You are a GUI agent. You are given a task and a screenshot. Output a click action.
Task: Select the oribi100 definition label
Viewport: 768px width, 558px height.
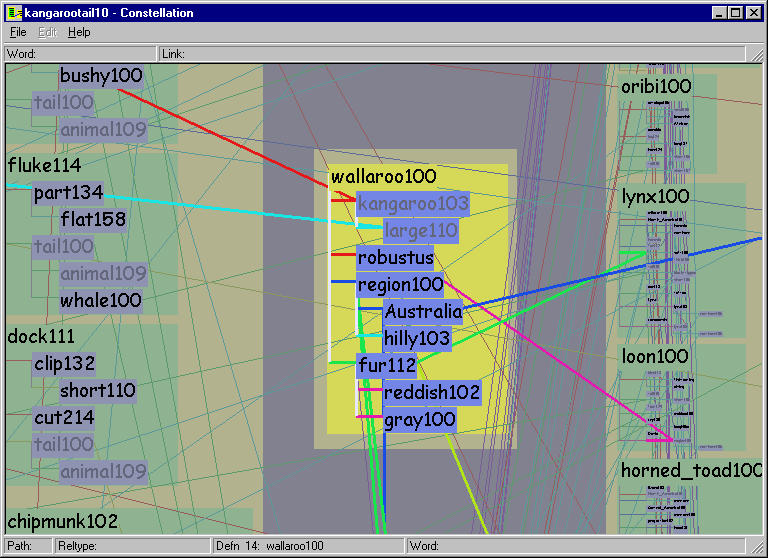[x=656, y=87]
